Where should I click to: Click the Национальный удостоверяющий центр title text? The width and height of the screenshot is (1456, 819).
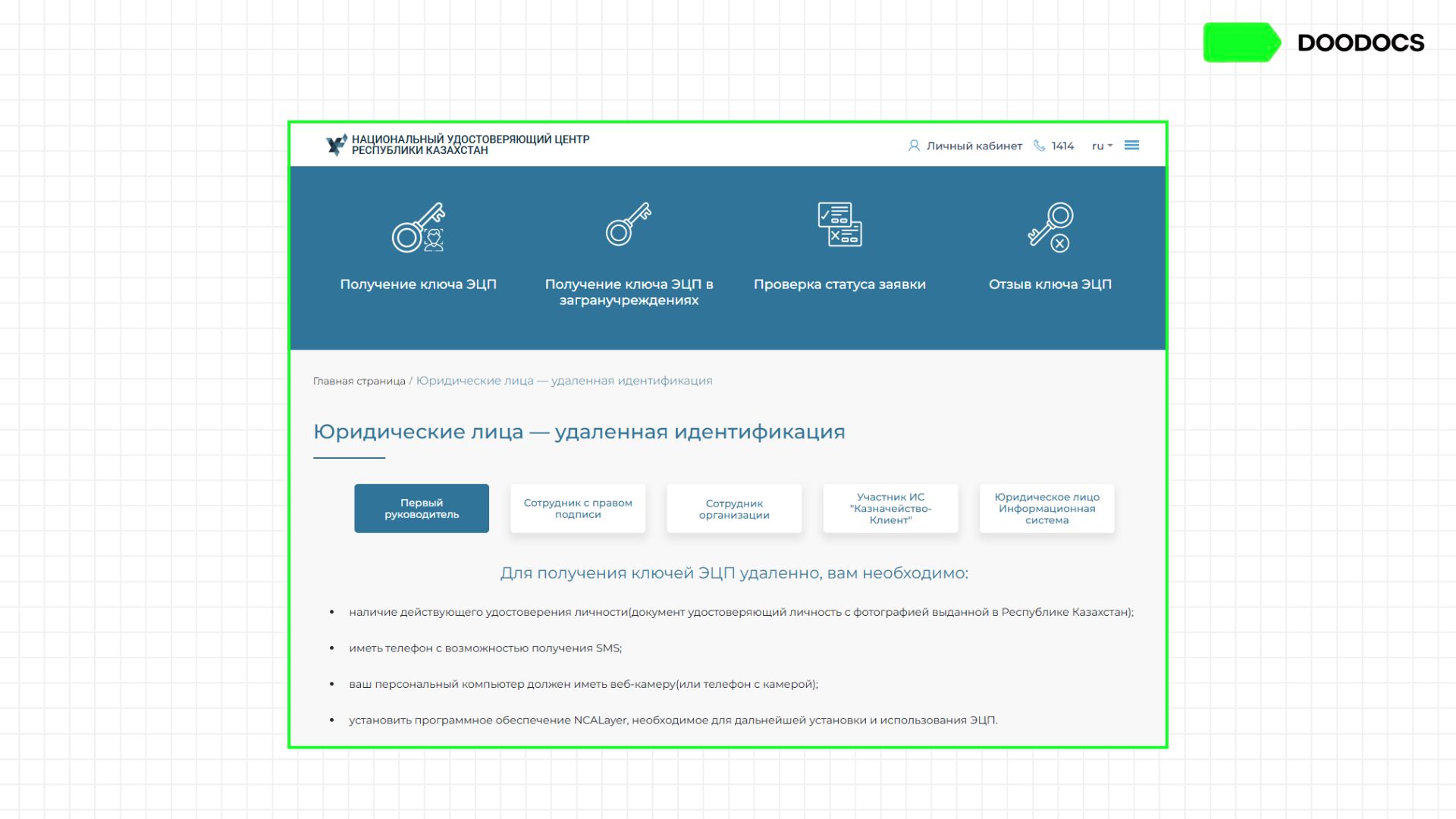pyautogui.click(x=470, y=145)
